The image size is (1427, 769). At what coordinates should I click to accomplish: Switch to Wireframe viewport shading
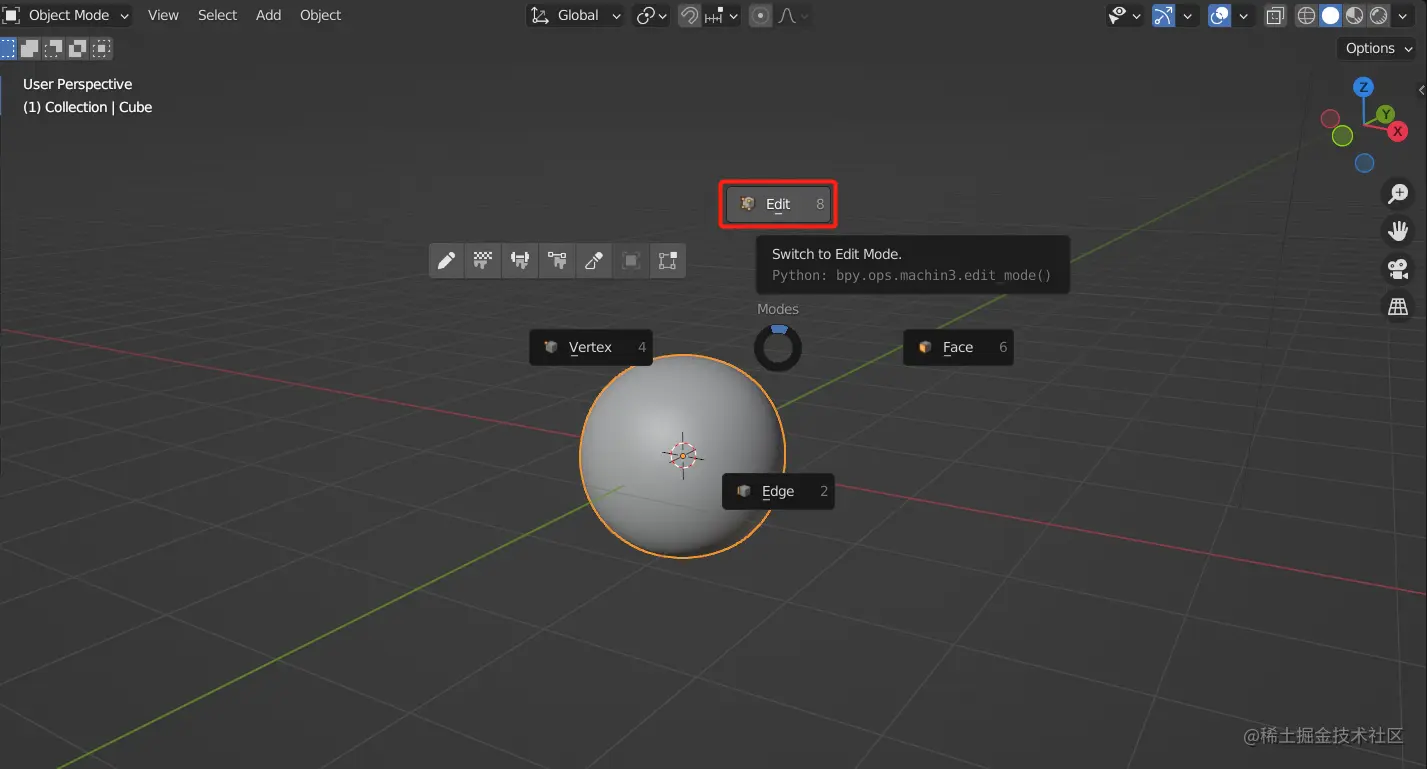click(x=1307, y=15)
